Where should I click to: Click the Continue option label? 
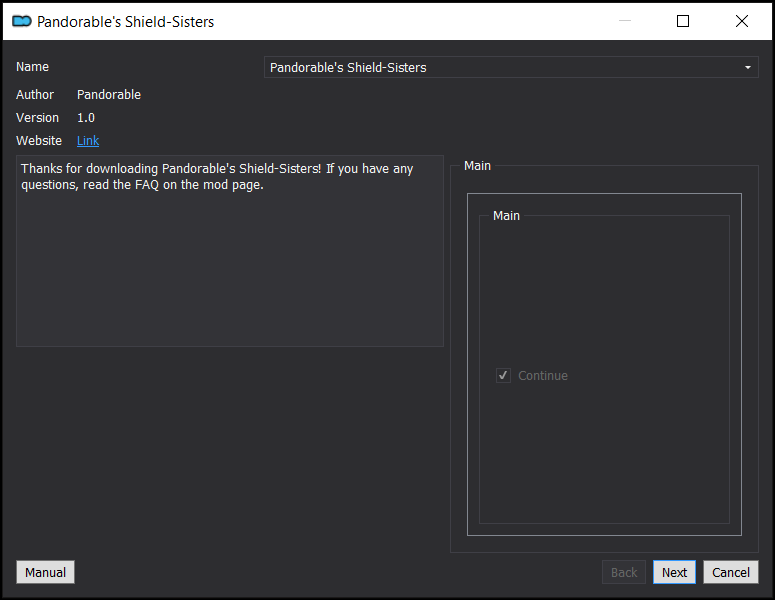point(543,376)
